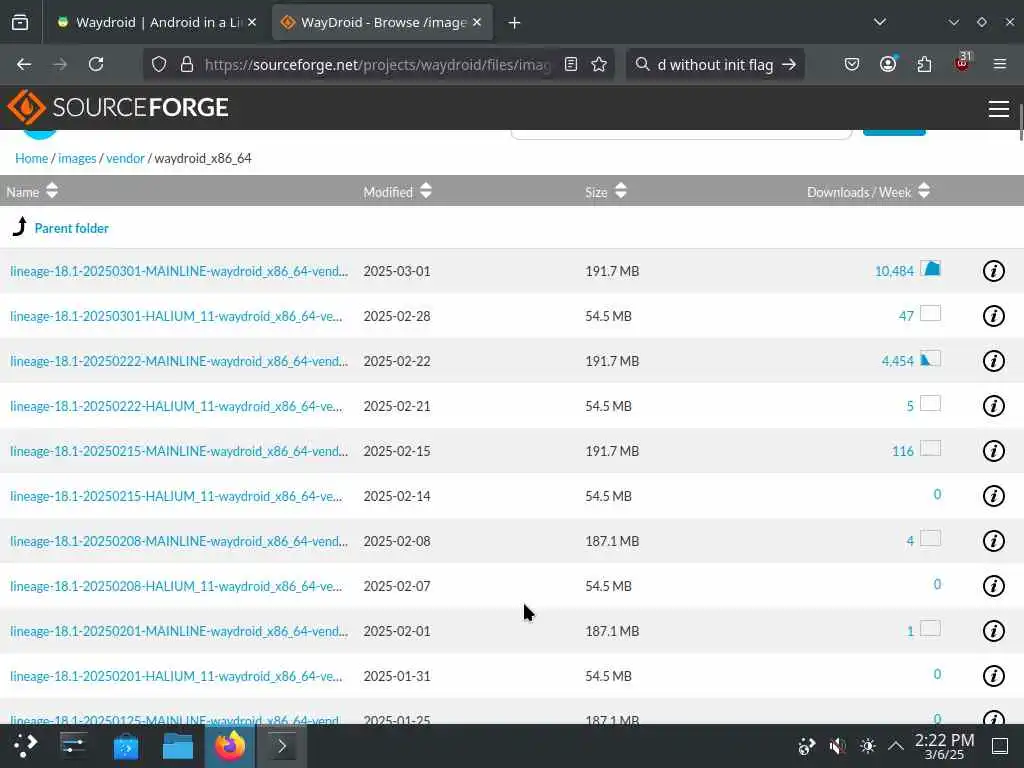The image size is (1024, 768).
Task: Download lineage-18.1-20250301-MAINLINE vendor file
Action: tap(179, 271)
